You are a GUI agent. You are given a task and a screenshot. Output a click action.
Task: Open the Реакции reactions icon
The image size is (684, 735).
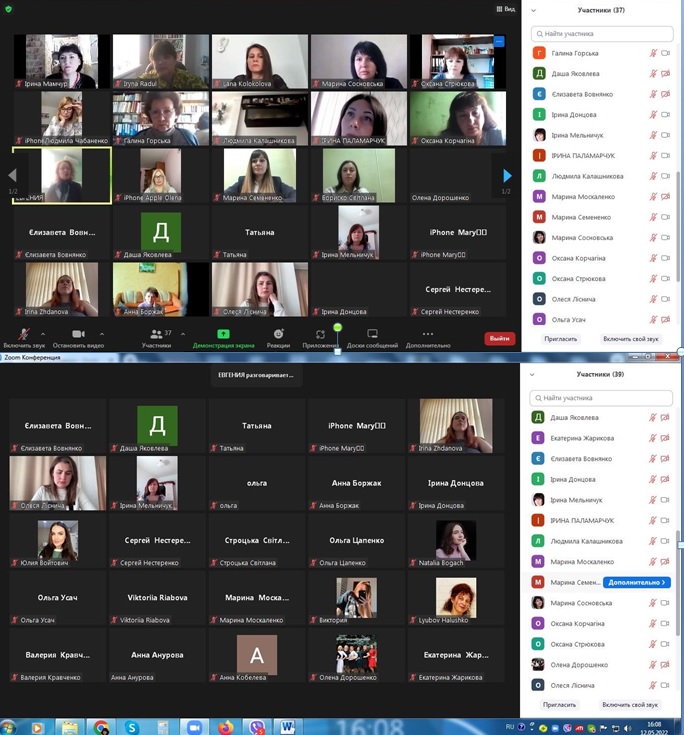(x=279, y=334)
